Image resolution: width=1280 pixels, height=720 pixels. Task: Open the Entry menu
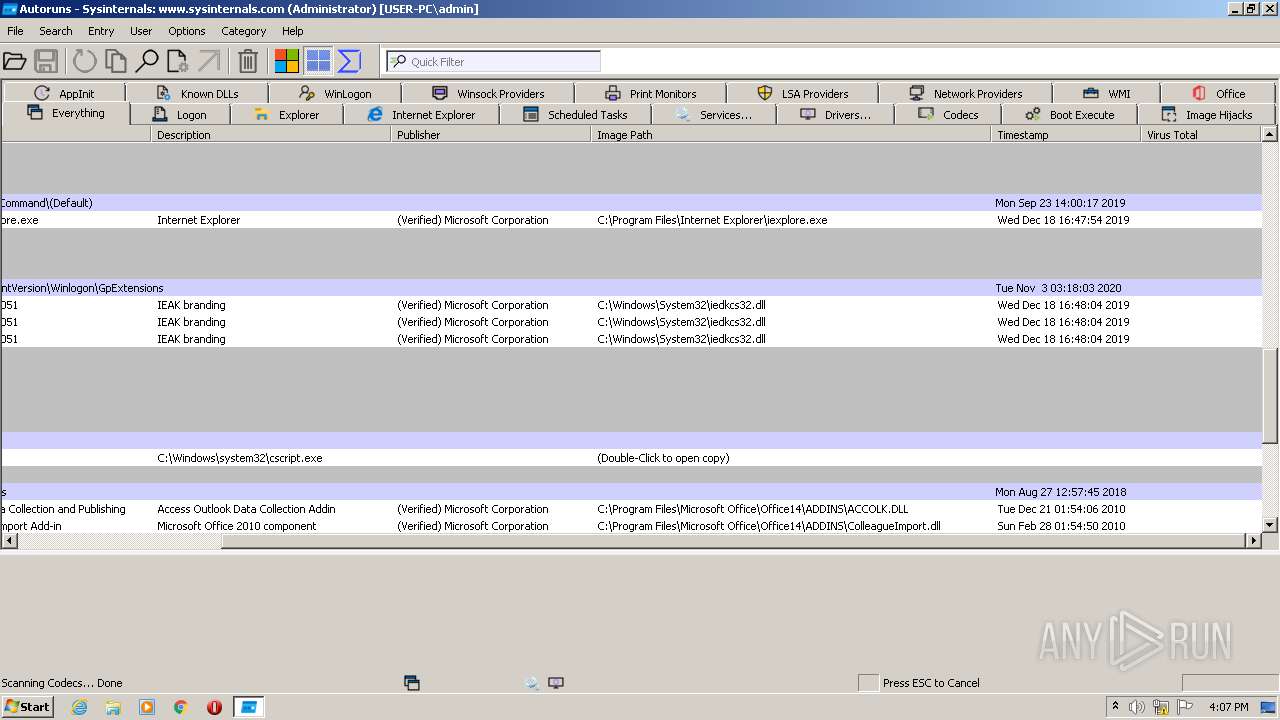point(101,31)
